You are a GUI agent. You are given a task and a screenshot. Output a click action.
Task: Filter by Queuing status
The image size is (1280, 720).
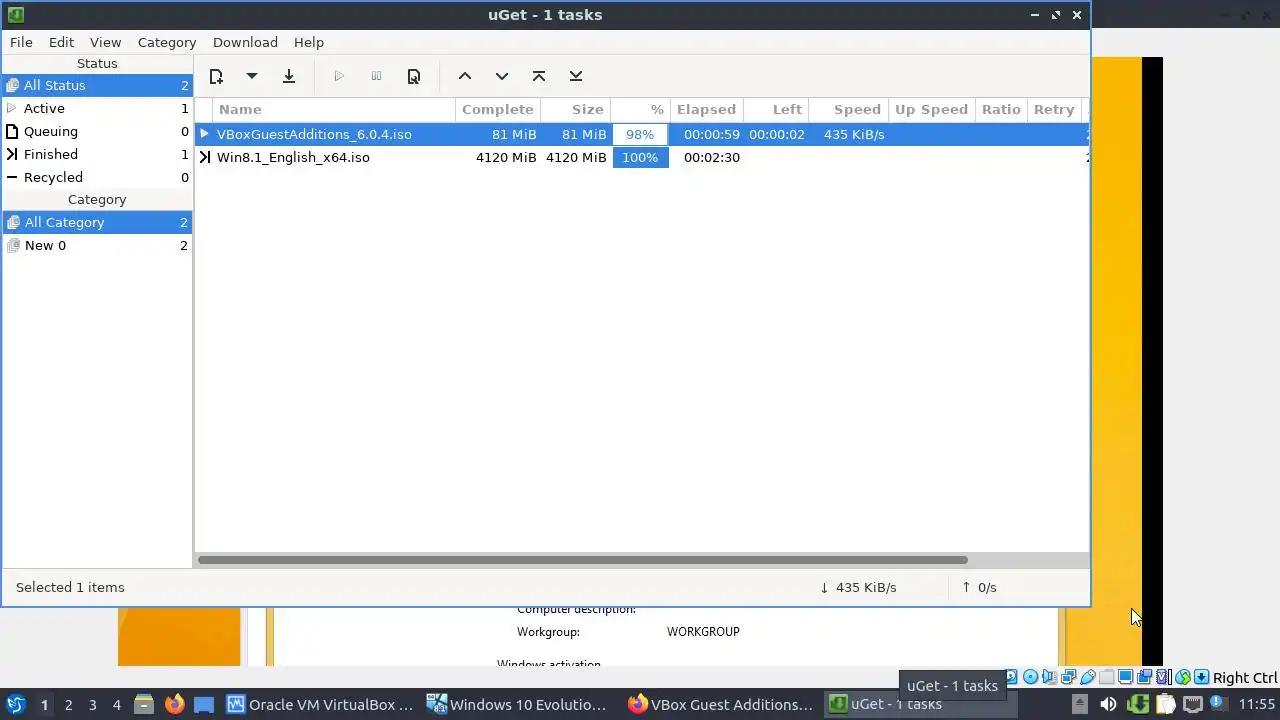(97, 131)
